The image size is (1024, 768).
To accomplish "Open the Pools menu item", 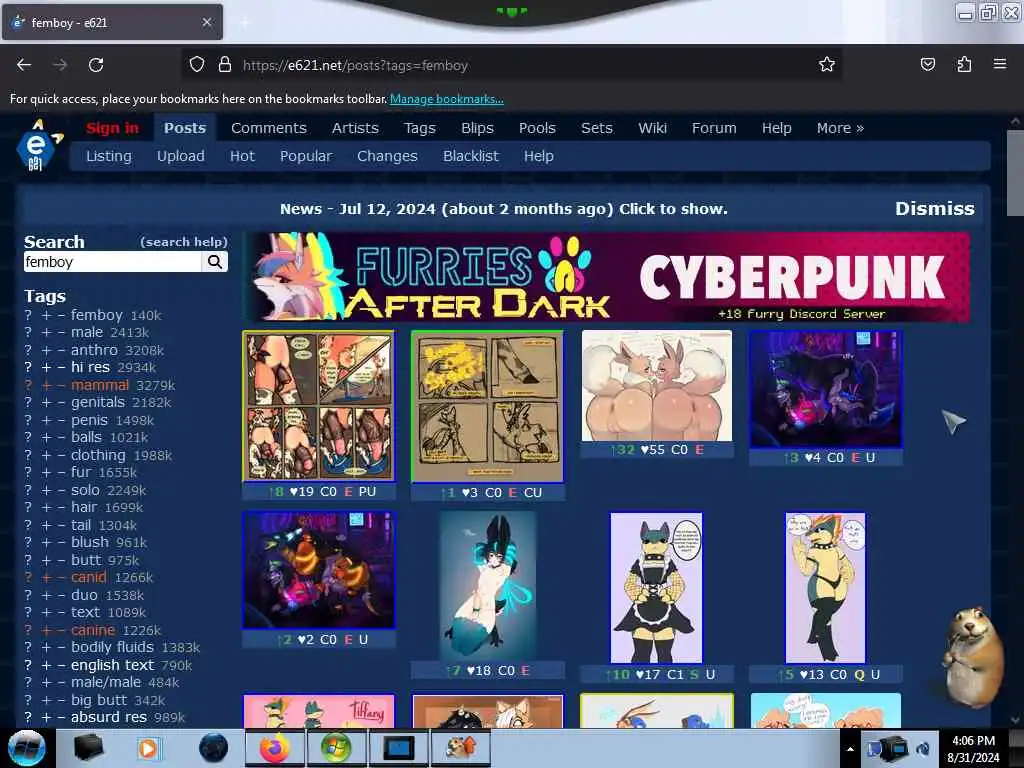I will [537, 128].
